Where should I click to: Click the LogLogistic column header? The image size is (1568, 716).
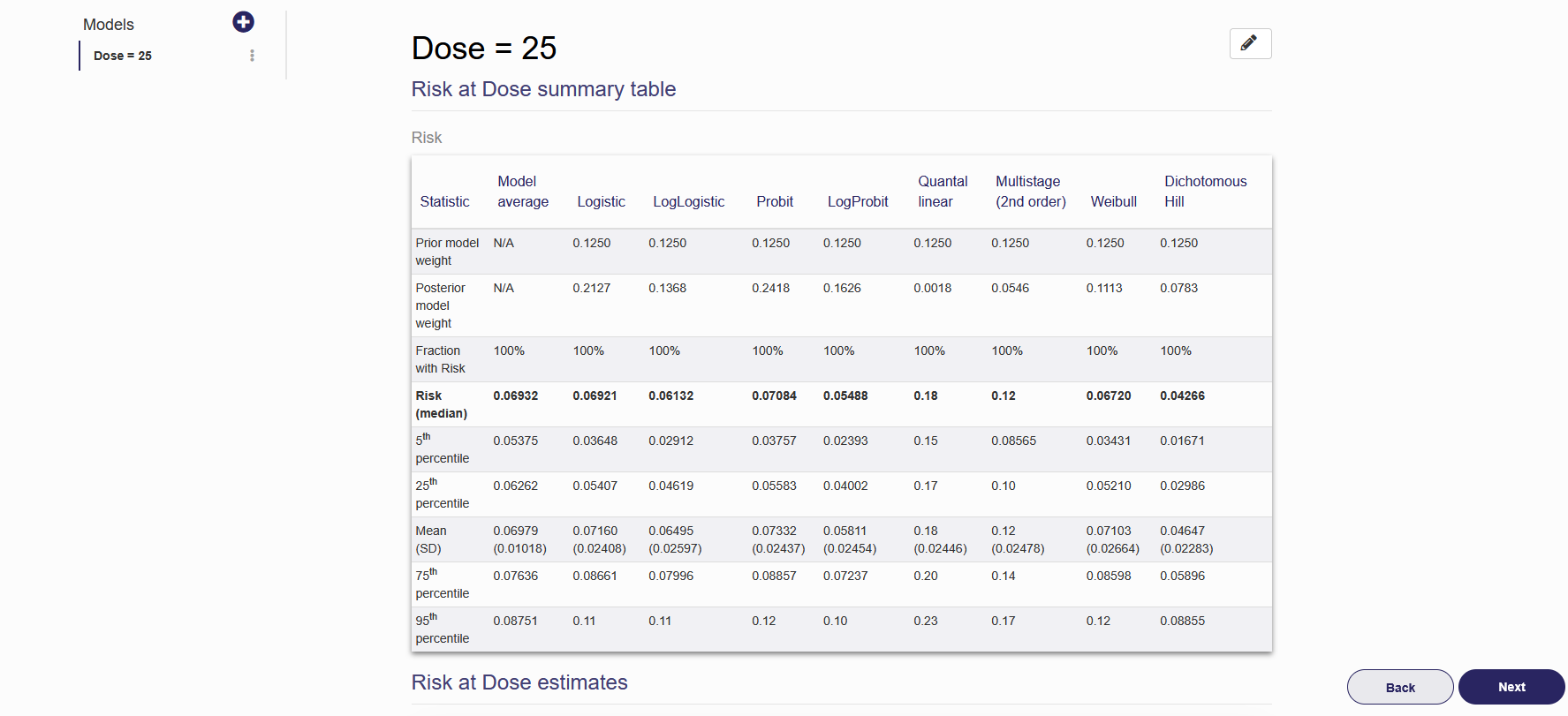[x=688, y=202]
